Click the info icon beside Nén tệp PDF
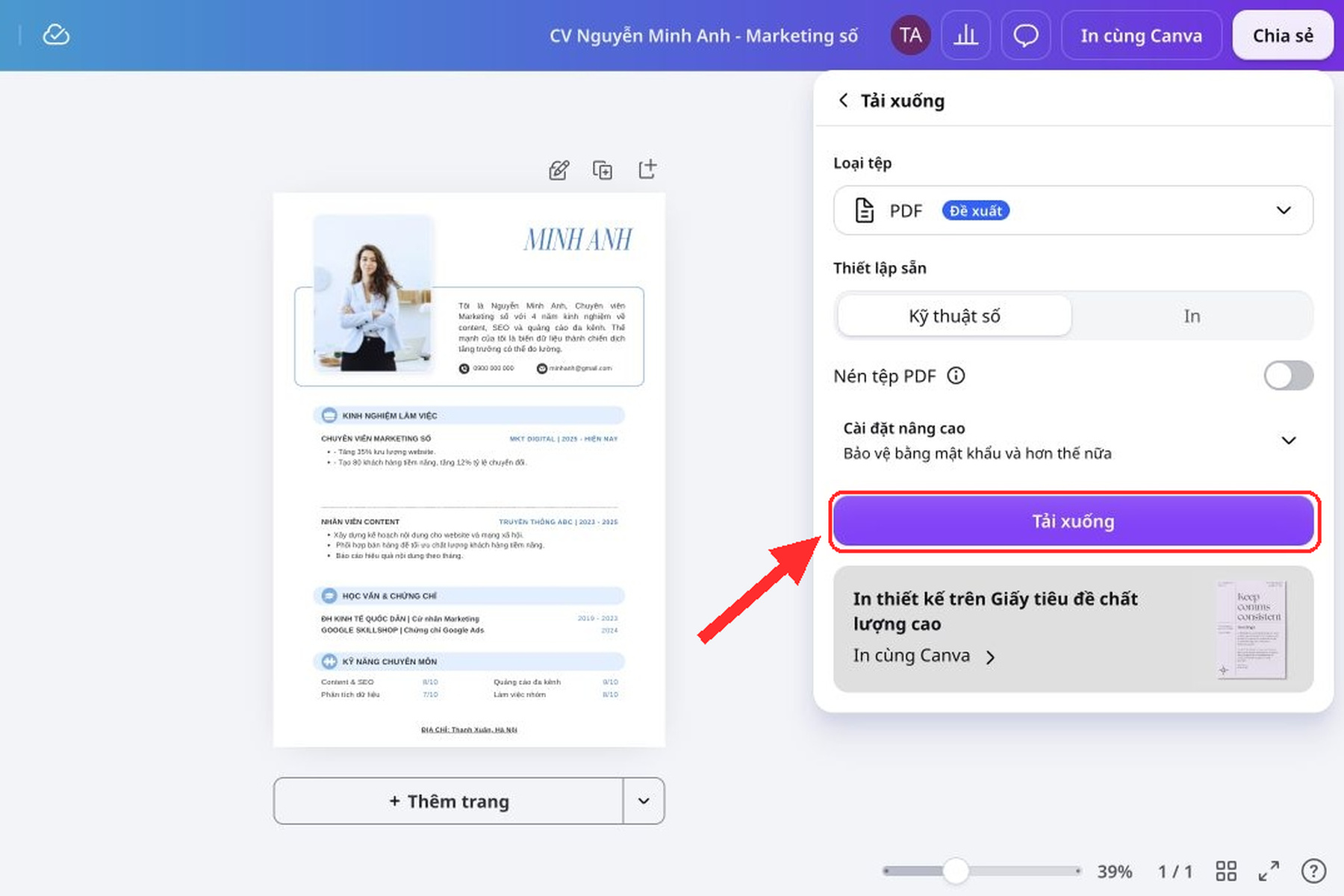Image resolution: width=1344 pixels, height=896 pixels. [x=956, y=376]
